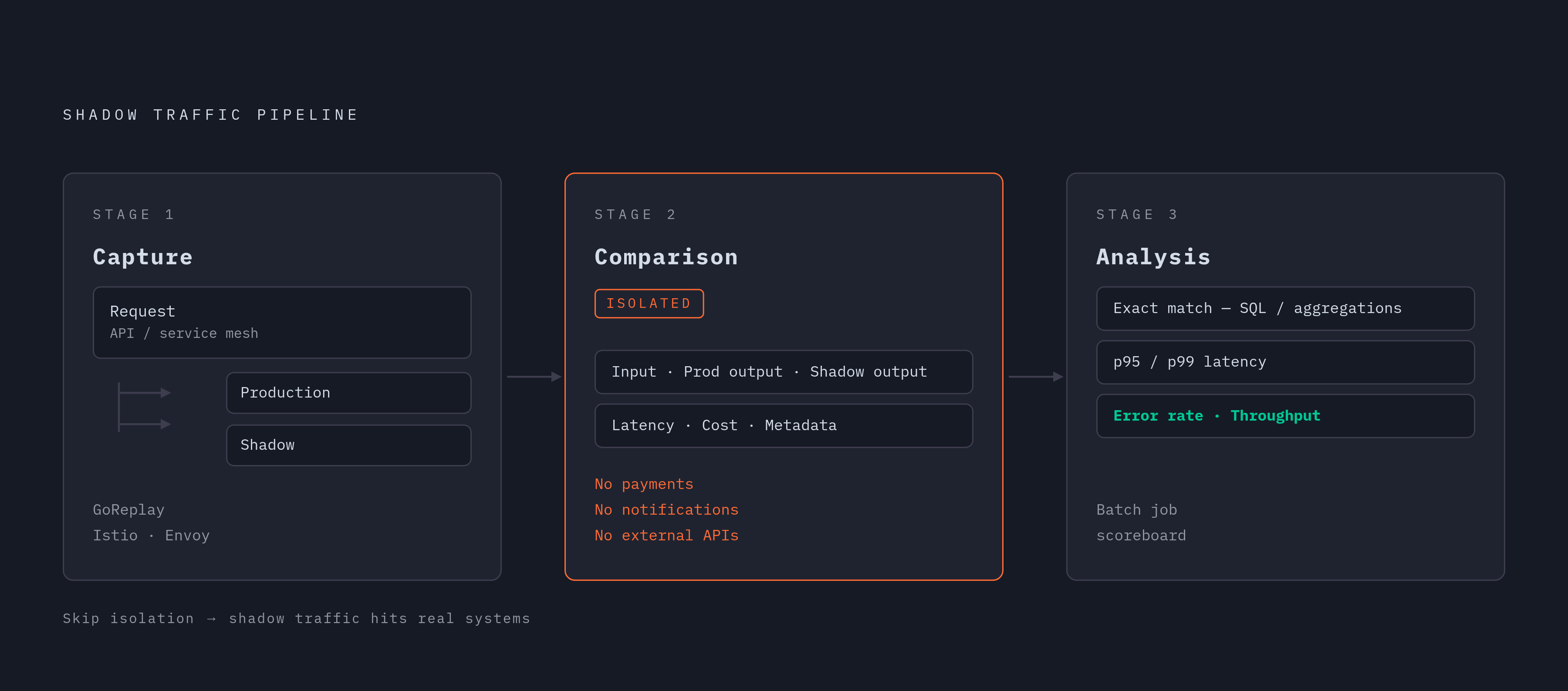Click the SHADOW TRAFFIC PIPELINE heading
Viewport: 1568px width, 691px height.
tap(211, 115)
